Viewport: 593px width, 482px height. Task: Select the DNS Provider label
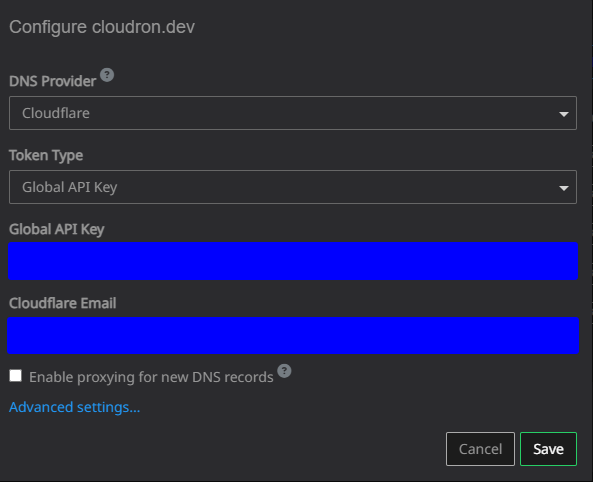(x=53, y=81)
